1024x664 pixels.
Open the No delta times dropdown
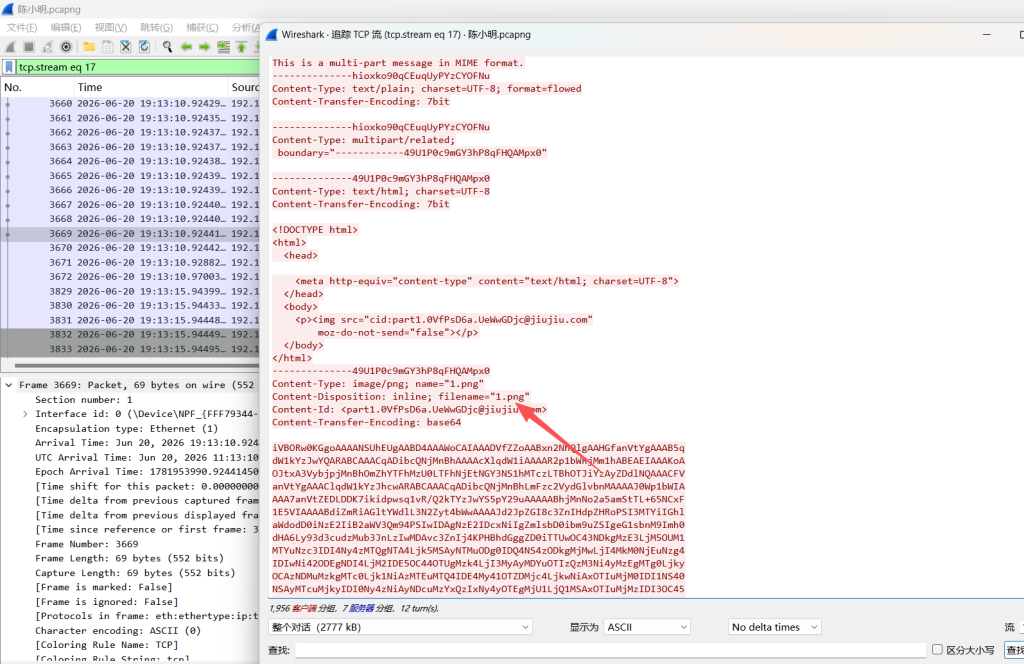point(775,627)
